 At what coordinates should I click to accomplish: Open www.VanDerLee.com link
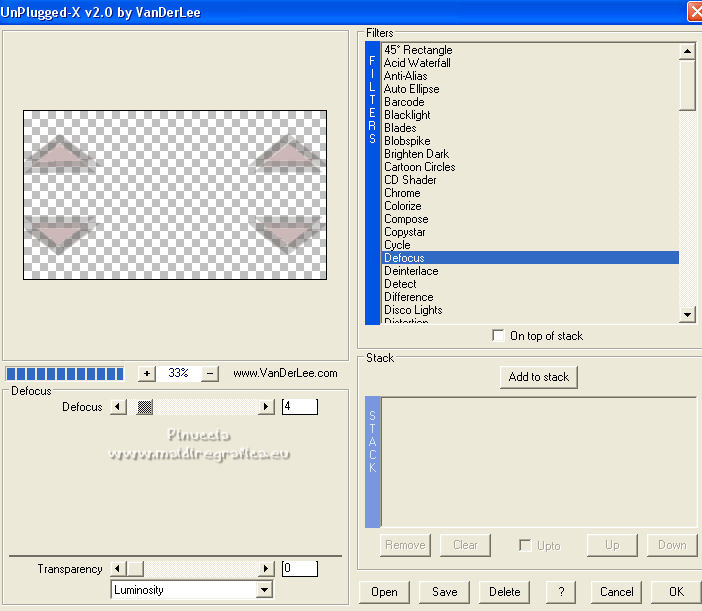[x=285, y=373]
